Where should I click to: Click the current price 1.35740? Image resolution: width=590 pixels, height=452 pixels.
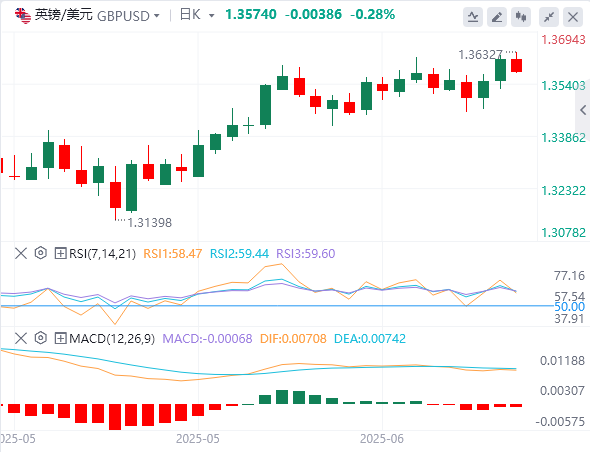pos(251,15)
